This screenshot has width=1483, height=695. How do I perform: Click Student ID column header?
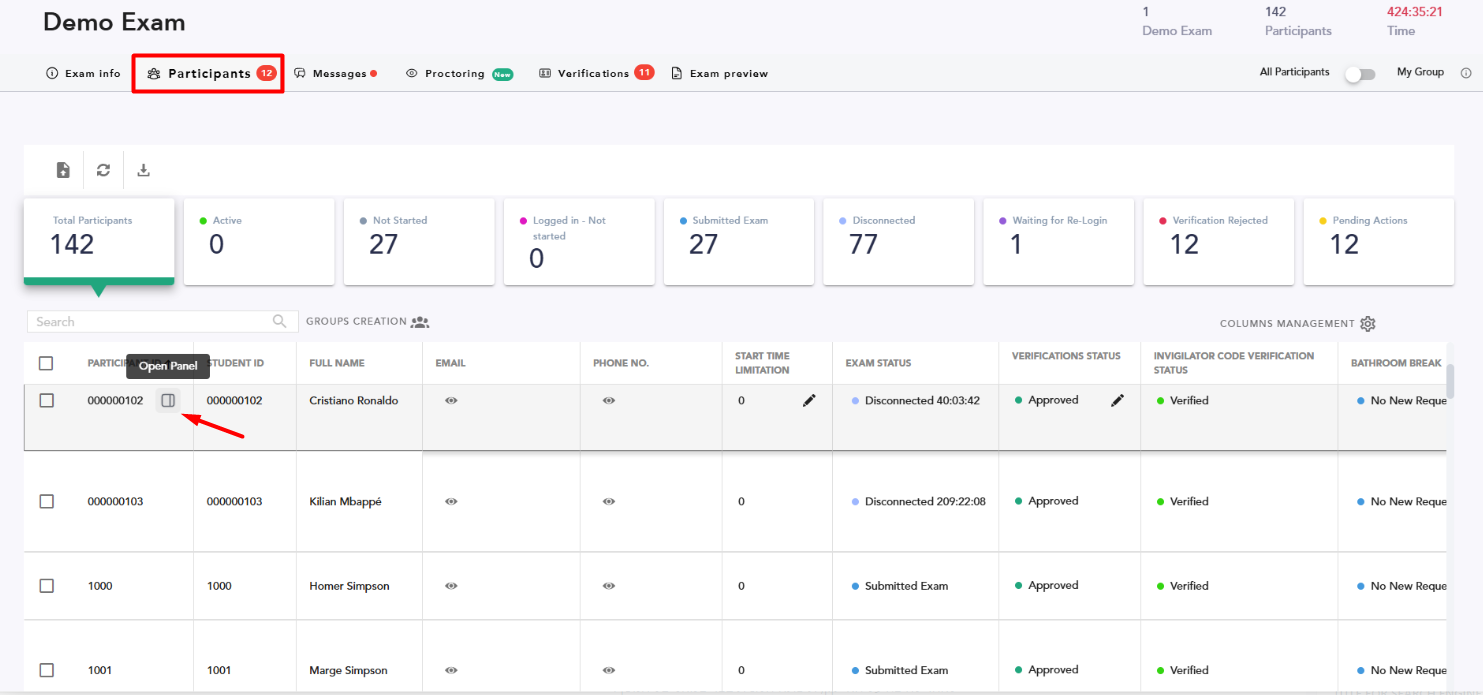[x=236, y=363]
